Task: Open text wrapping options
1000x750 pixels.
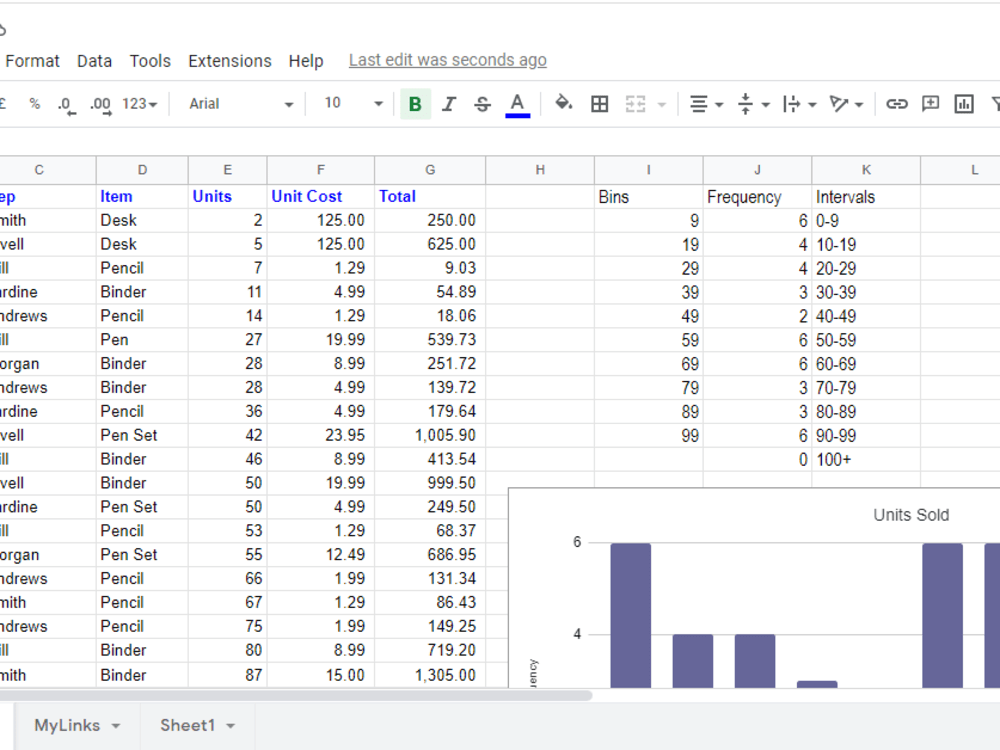Action: point(799,104)
